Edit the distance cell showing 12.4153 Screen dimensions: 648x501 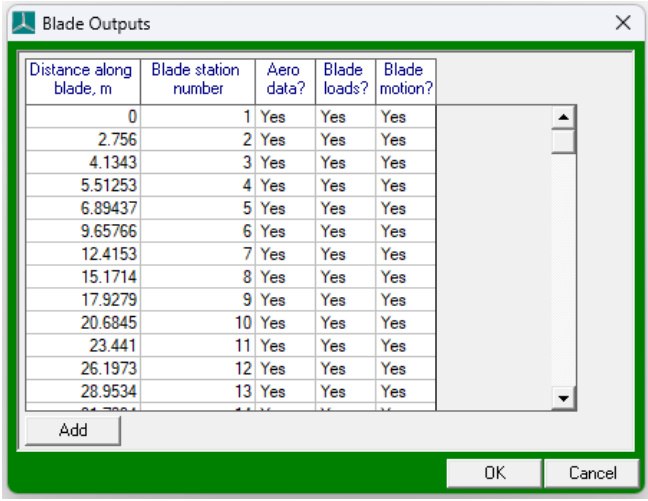coord(83,254)
